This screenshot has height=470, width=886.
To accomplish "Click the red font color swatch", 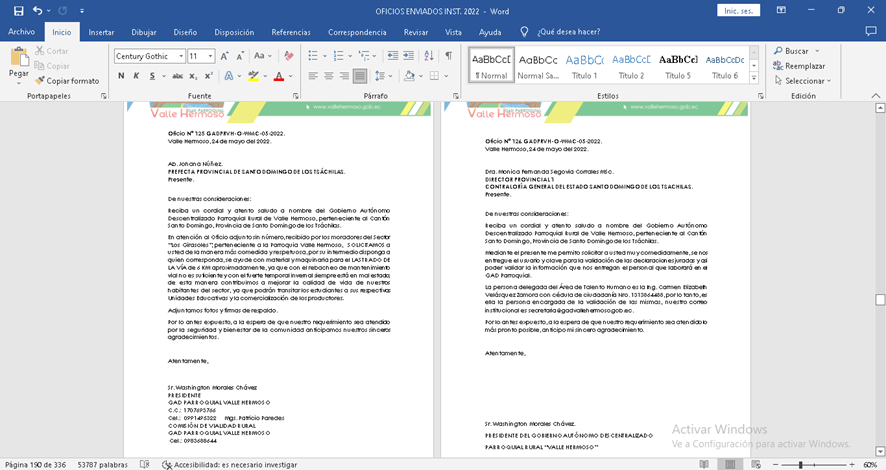I will 282,76.
